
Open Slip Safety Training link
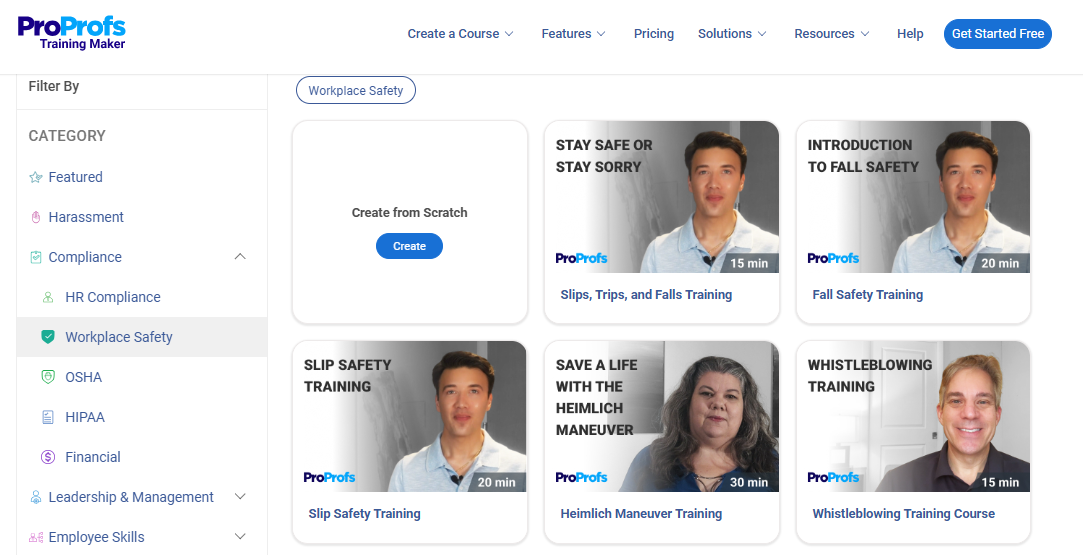[x=364, y=514]
